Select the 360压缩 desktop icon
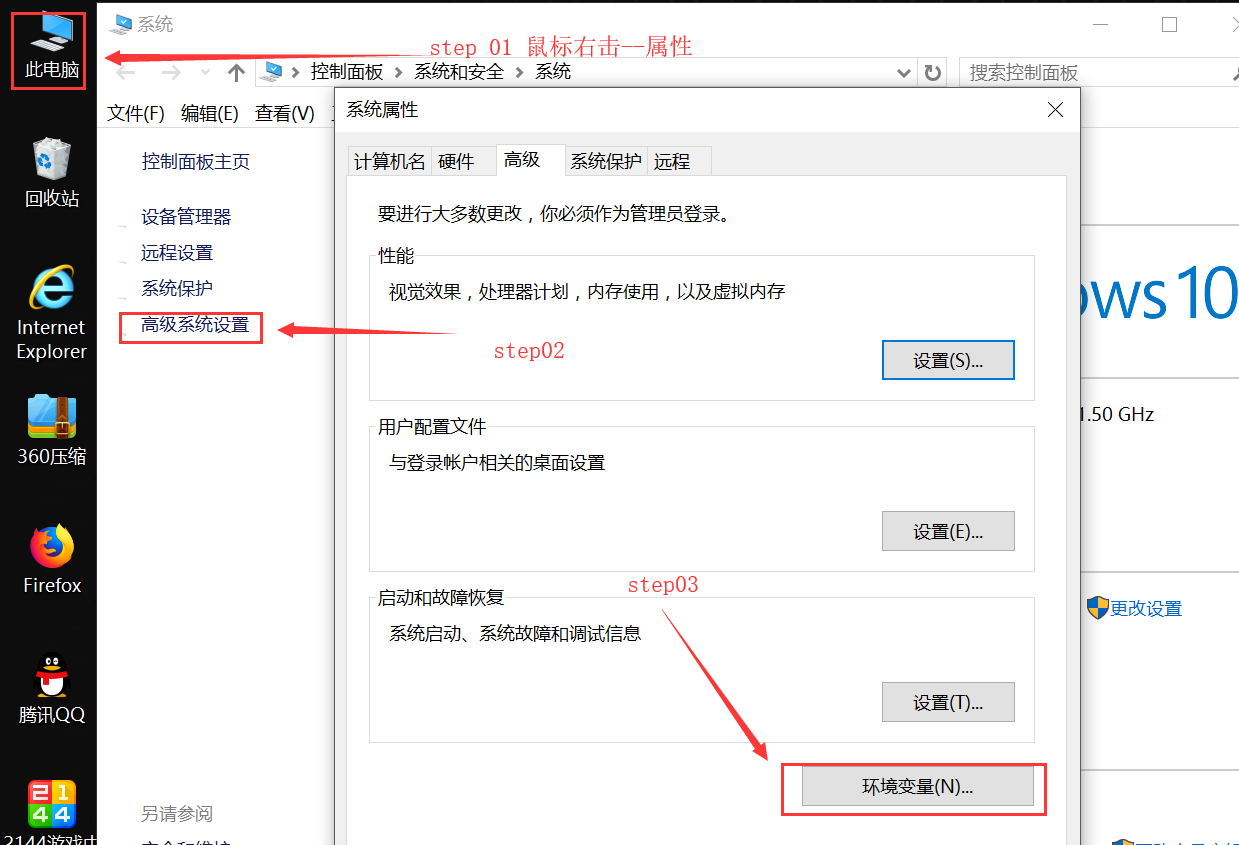Viewport: 1239px width, 845px height. pyautogui.click(x=52, y=430)
